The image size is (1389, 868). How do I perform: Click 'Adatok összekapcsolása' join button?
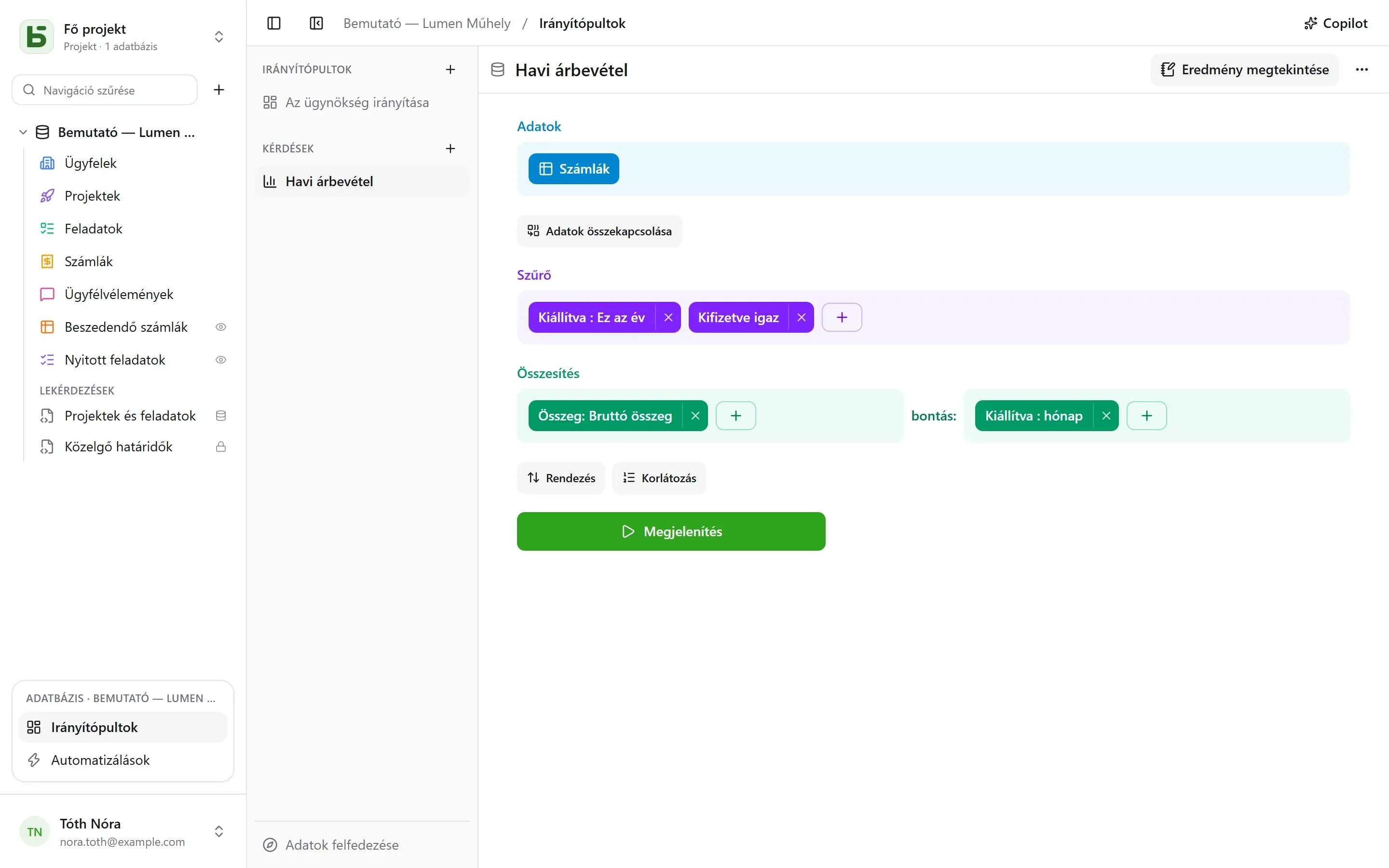pos(599,231)
